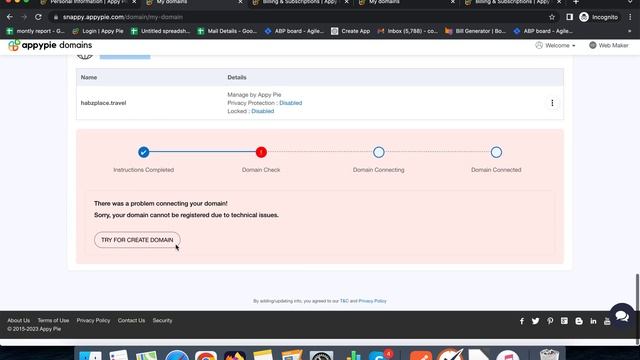Open Privacy Policy in footer bar
Screen dimensions: 640x360
click(x=93, y=320)
